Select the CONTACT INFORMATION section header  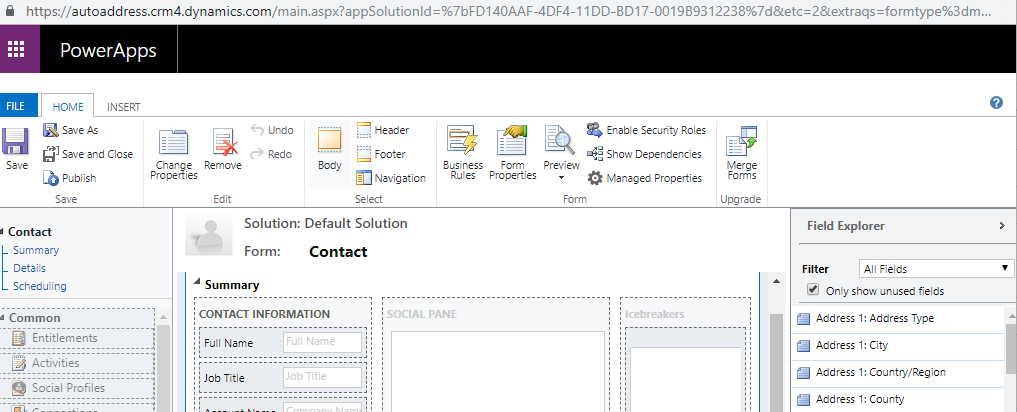tap(265, 314)
